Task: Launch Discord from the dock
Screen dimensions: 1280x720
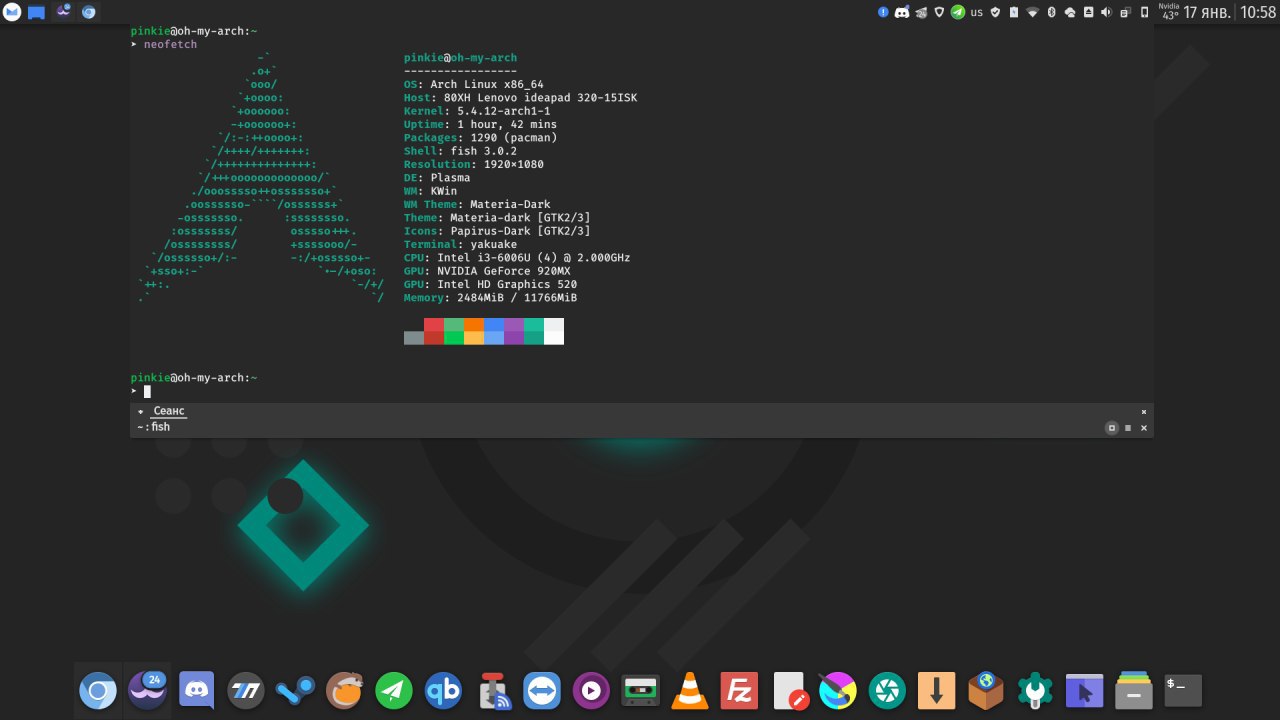Action: pos(197,691)
